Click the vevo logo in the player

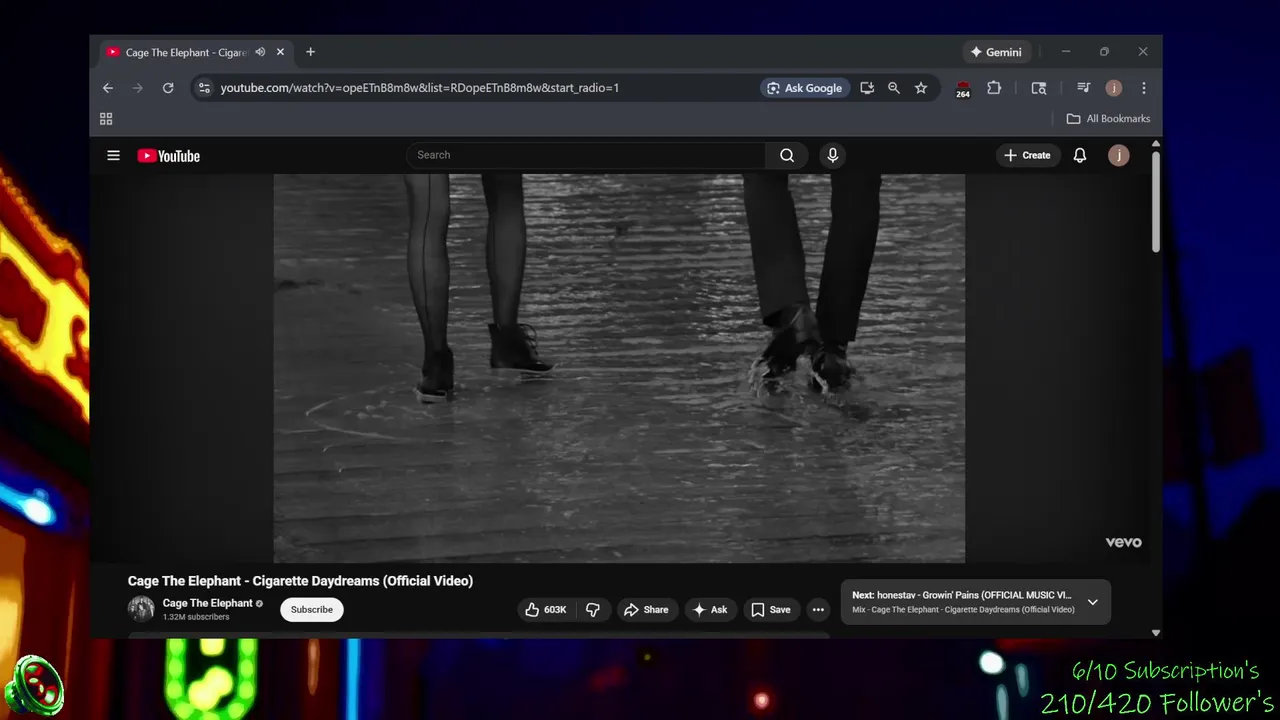click(x=1123, y=542)
